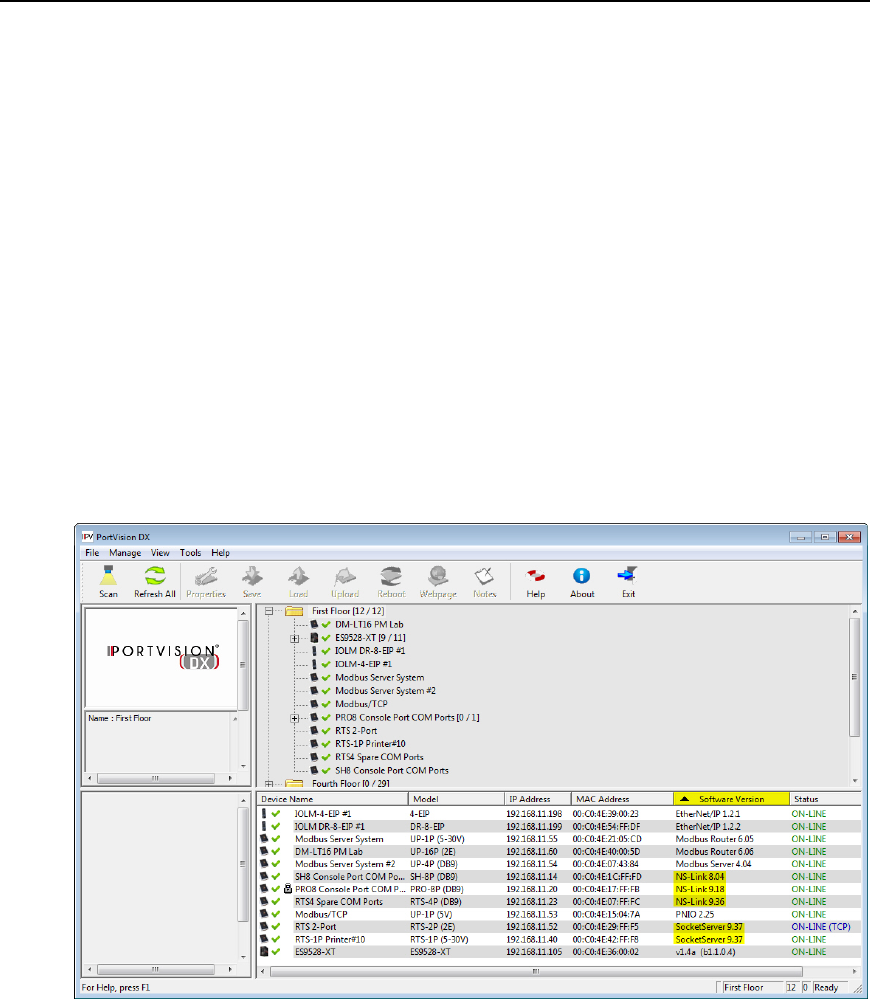Open the Help menu
This screenshot has width=870, height=999.
coord(220,552)
